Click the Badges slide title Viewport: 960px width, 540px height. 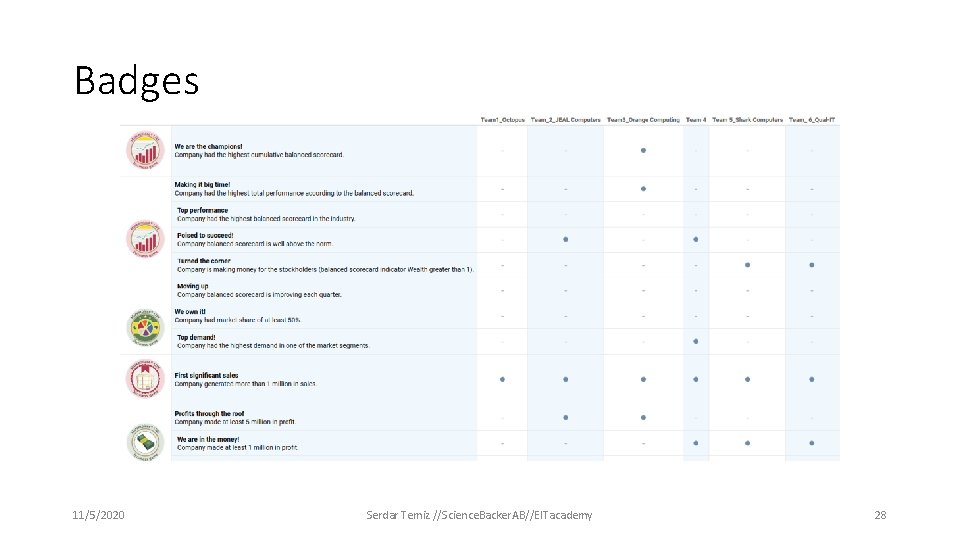pos(137,81)
